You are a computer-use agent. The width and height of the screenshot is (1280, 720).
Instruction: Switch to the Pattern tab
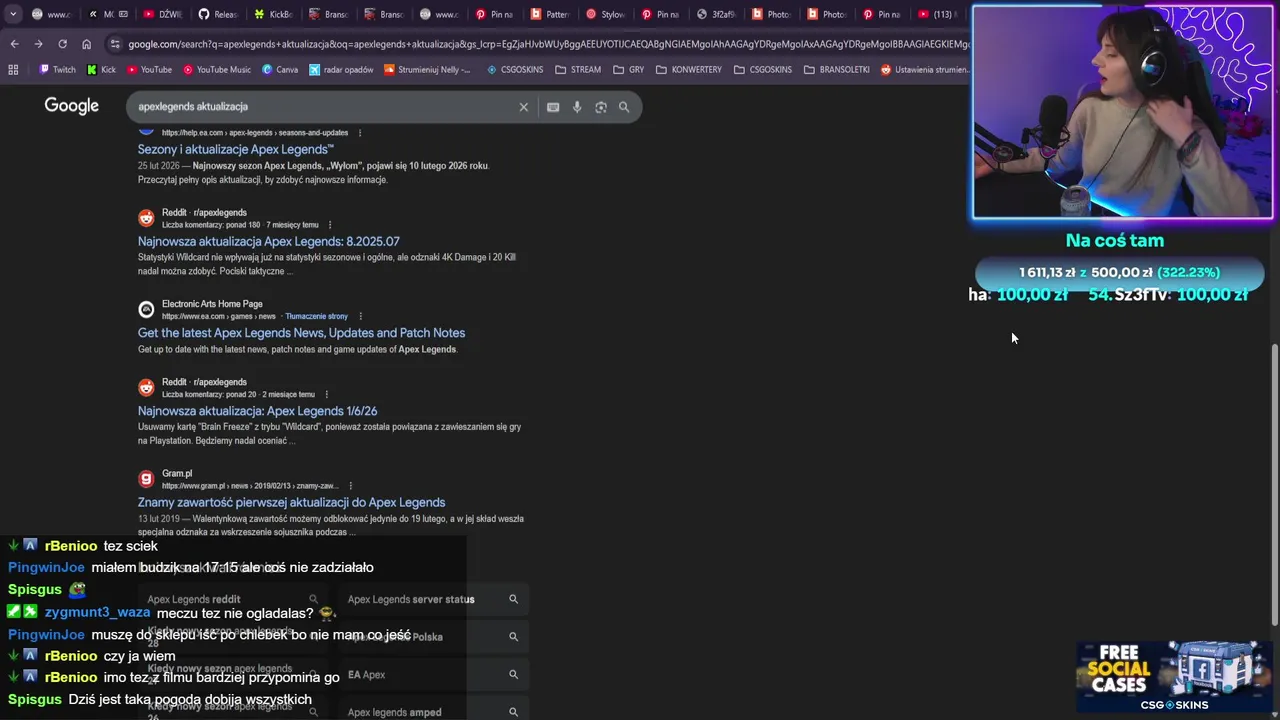550,14
